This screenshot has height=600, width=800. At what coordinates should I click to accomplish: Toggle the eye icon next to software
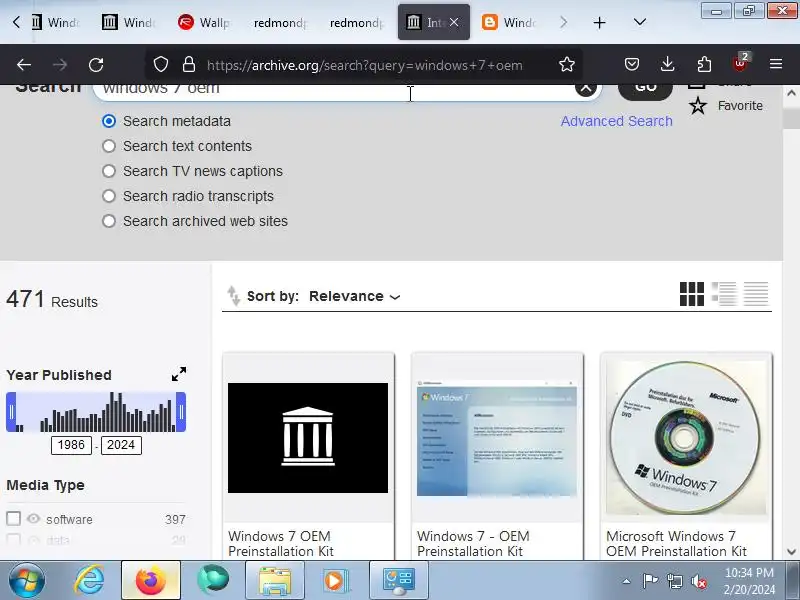(x=33, y=519)
